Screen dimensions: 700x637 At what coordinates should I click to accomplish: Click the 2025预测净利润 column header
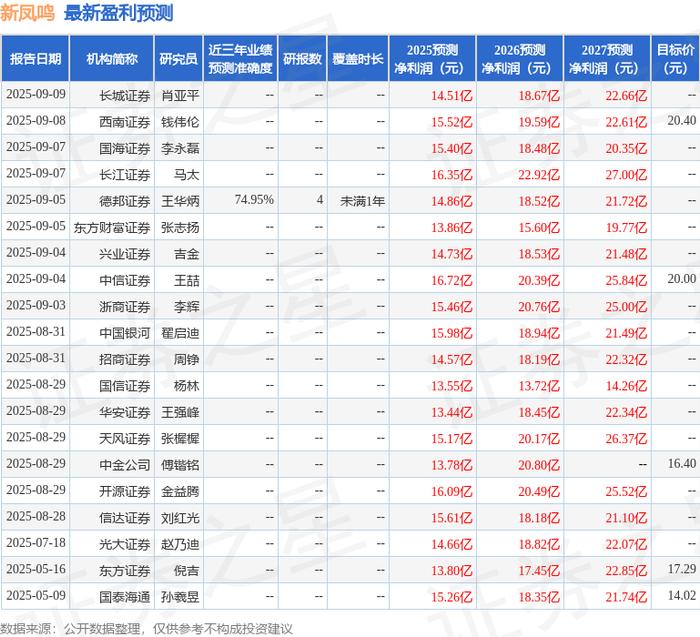[x=432, y=59]
